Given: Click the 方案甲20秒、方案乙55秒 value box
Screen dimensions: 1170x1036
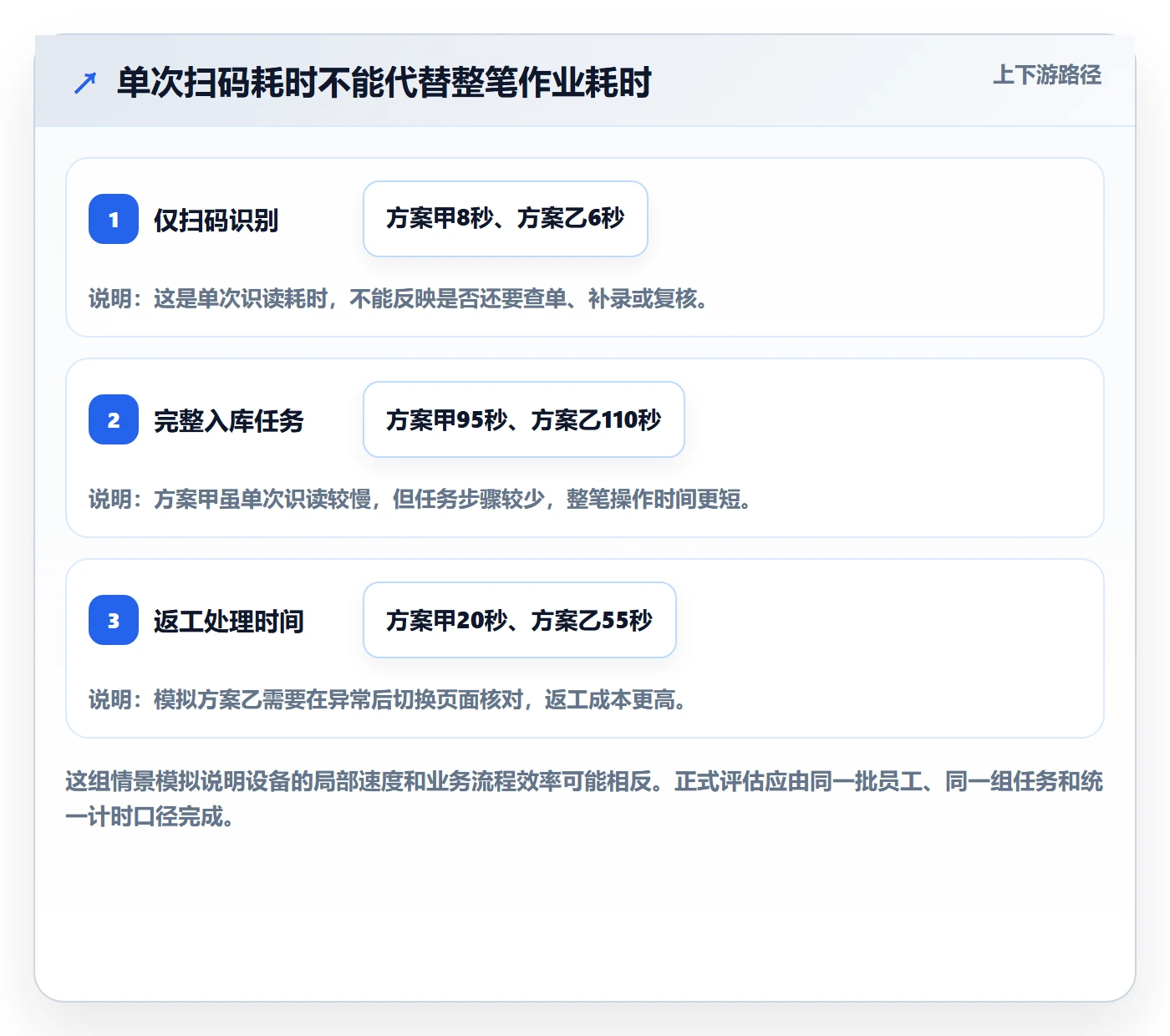Looking at the screenshot, I should [x=520, y=620].
